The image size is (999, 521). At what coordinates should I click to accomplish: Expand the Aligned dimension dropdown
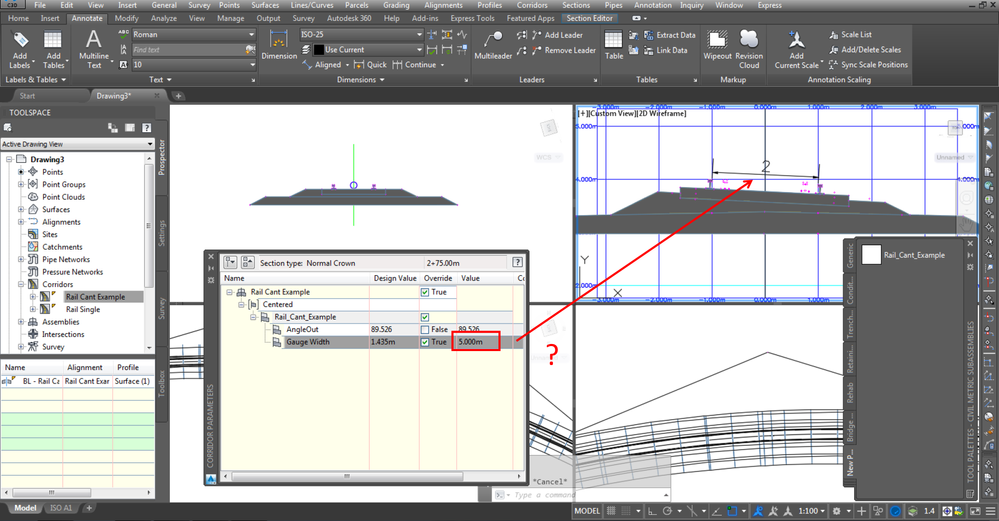347,65
